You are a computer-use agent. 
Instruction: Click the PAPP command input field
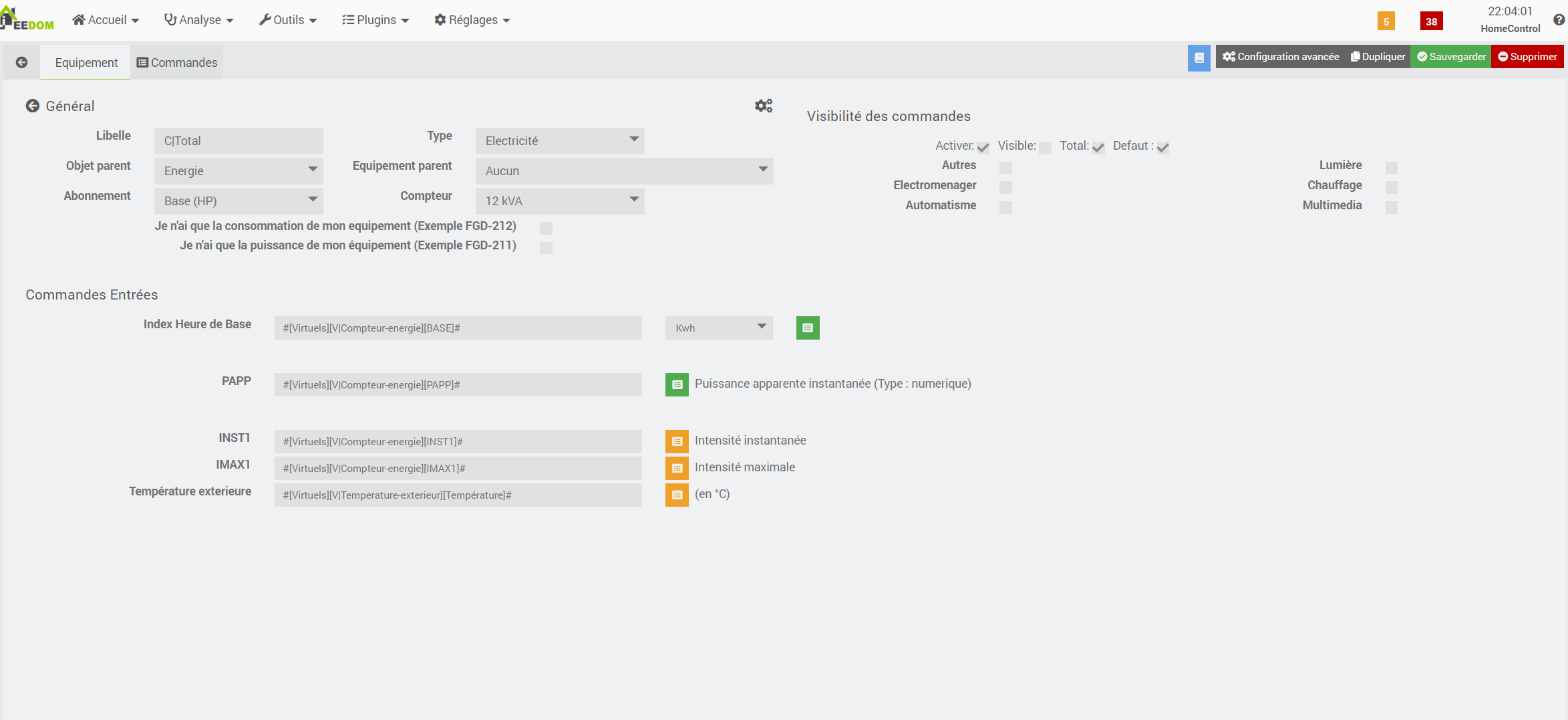(458, 385)
